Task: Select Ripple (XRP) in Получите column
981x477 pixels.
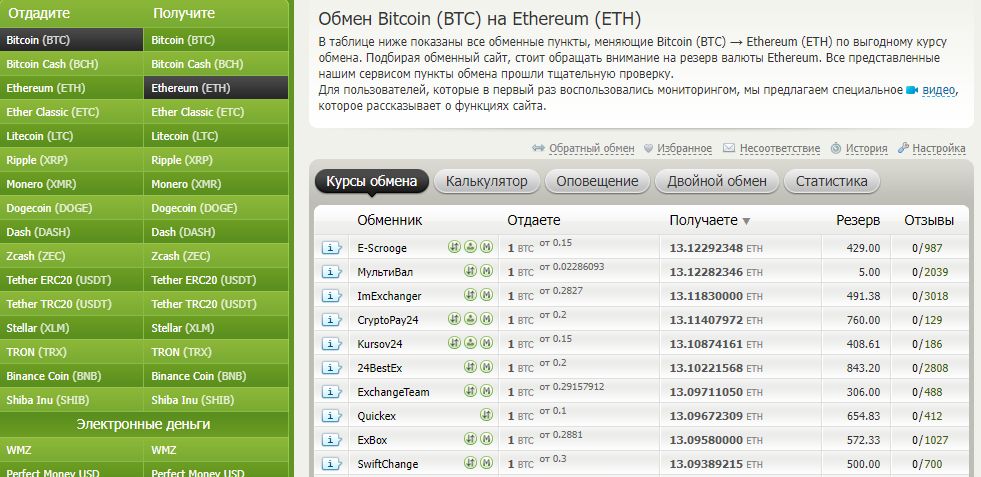Action: coord(216,160)
